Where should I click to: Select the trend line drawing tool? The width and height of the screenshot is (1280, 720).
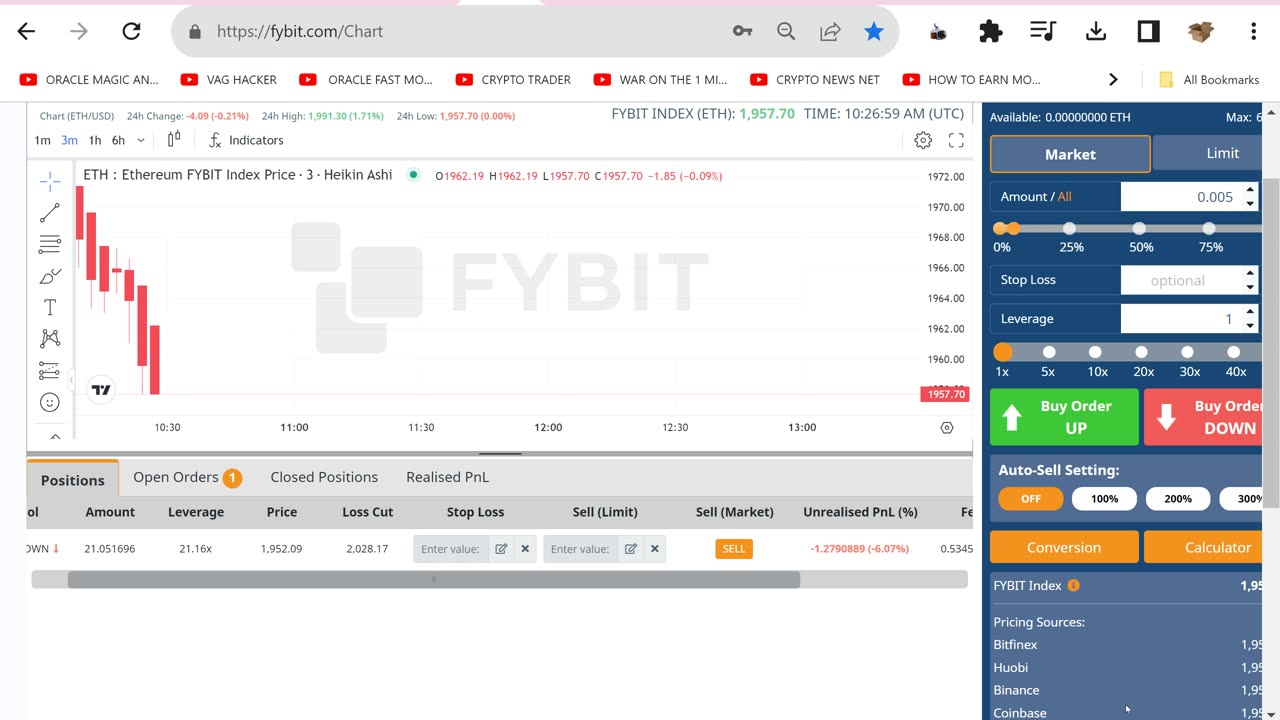tap(50, 213)
